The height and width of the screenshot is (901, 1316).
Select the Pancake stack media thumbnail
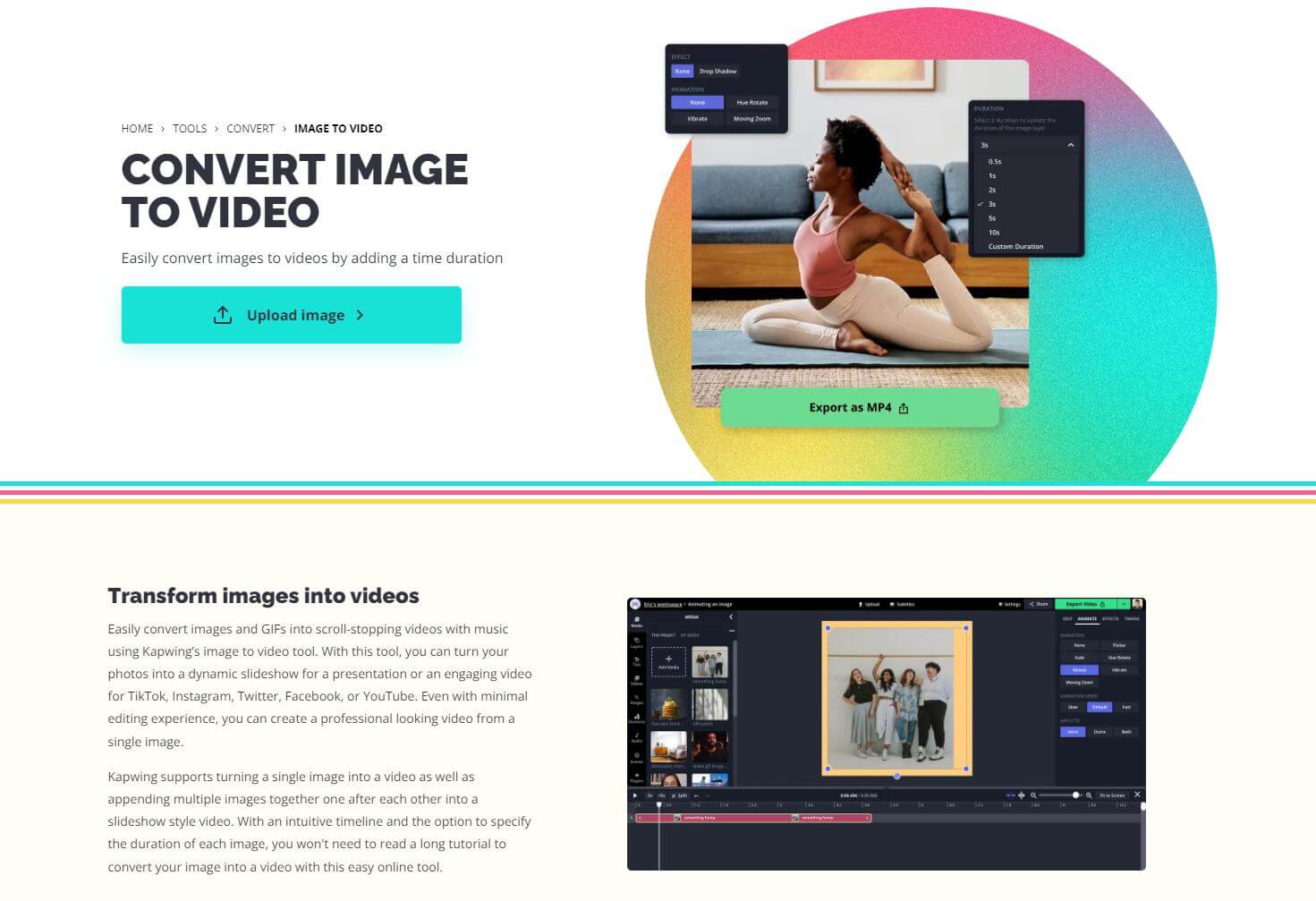[668, 706]
